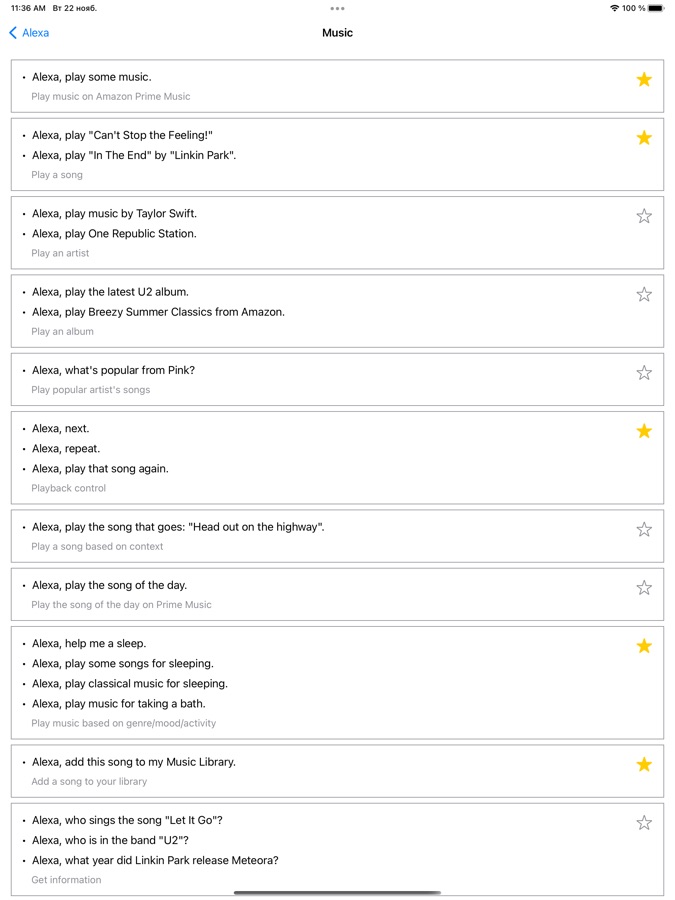Unstar the Playback control card
This screenshot has height=900, width=675.
click(x=644, y=431)
